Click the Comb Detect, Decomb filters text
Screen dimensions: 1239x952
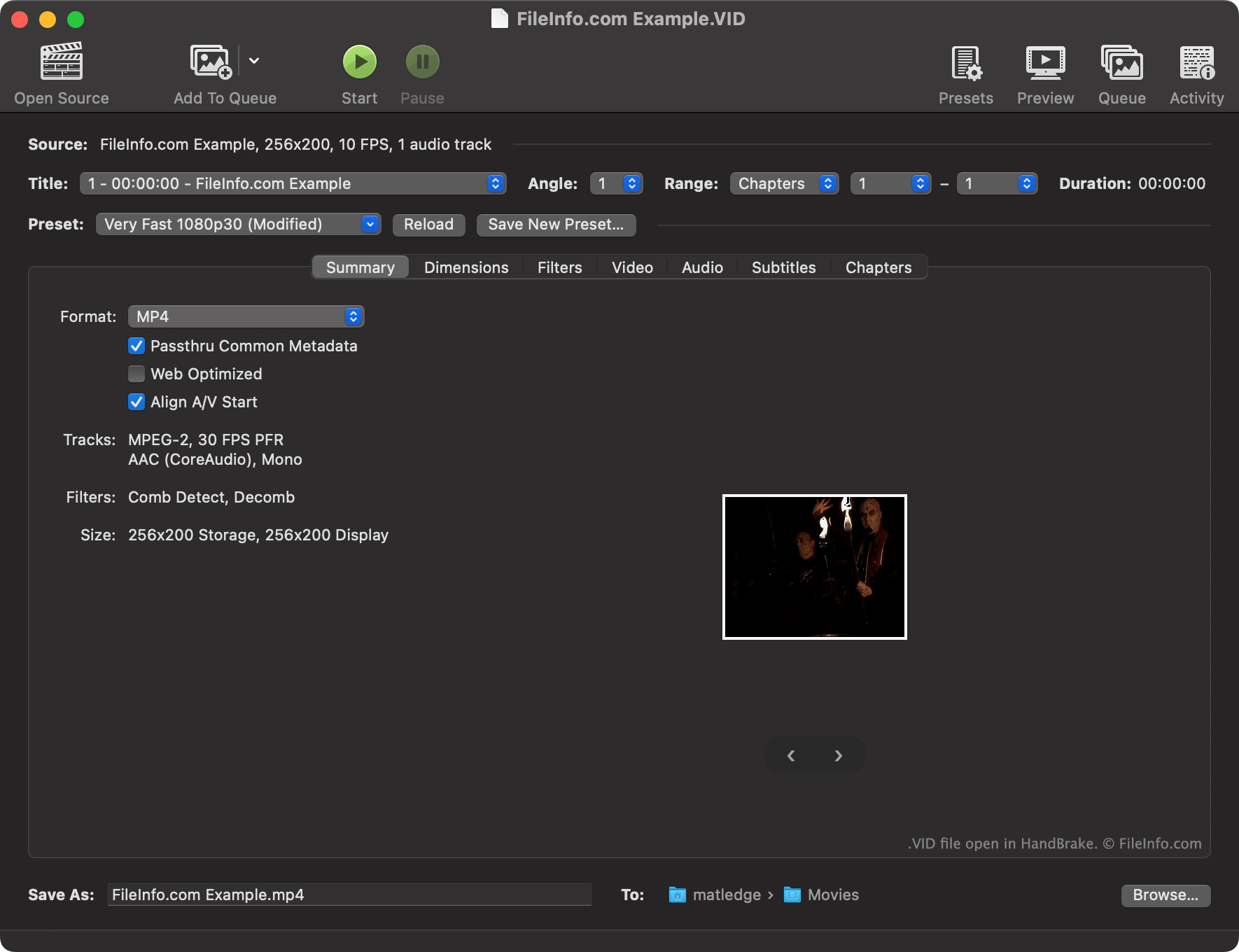click(x=211, y=497)
